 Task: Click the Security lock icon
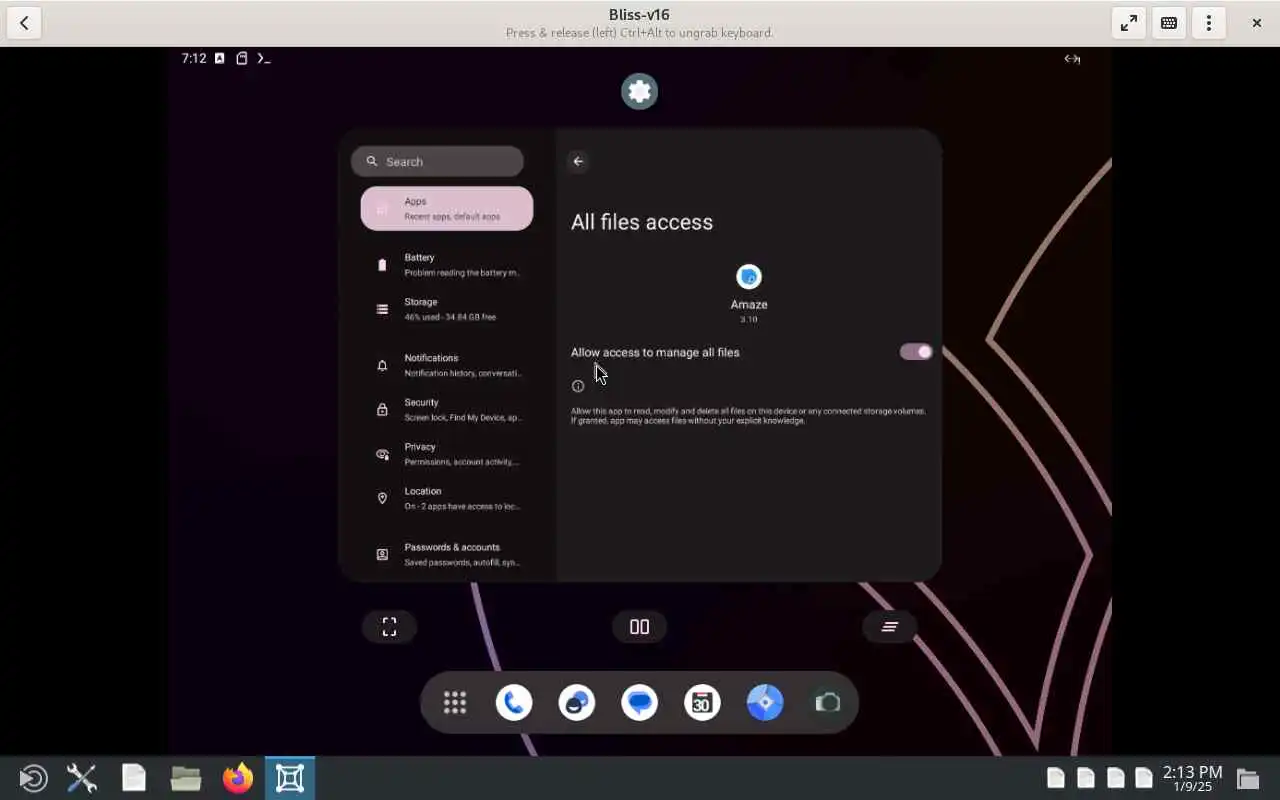[x=382, y=409]
